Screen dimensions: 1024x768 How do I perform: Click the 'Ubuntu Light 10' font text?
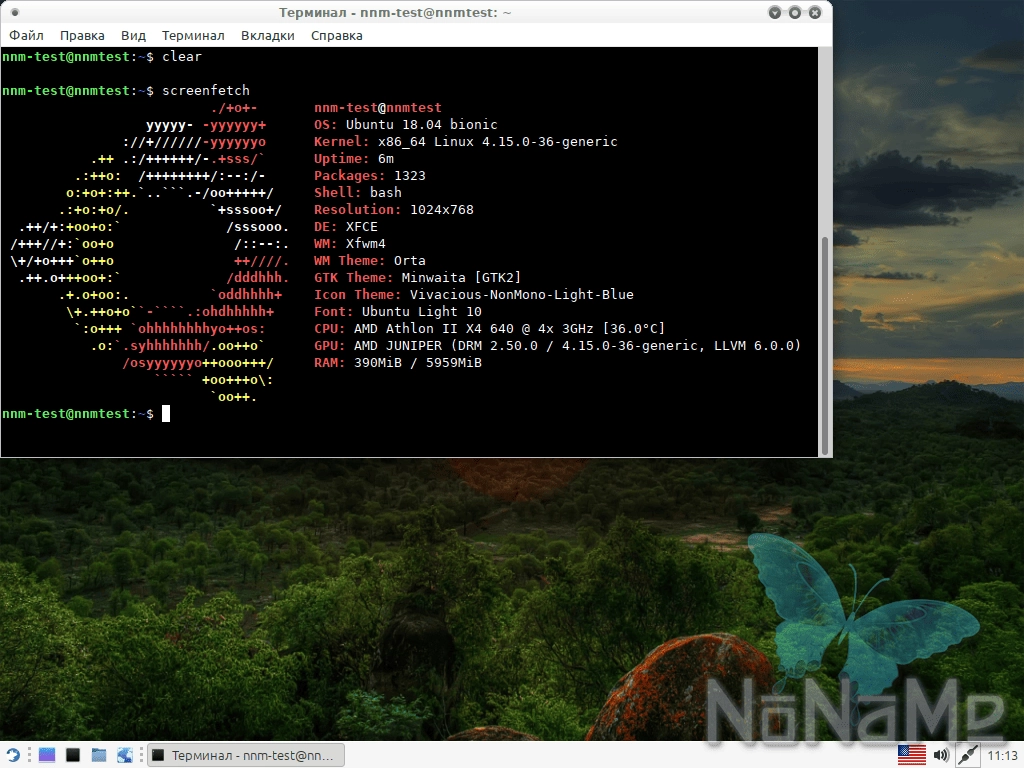click(421, 311)
